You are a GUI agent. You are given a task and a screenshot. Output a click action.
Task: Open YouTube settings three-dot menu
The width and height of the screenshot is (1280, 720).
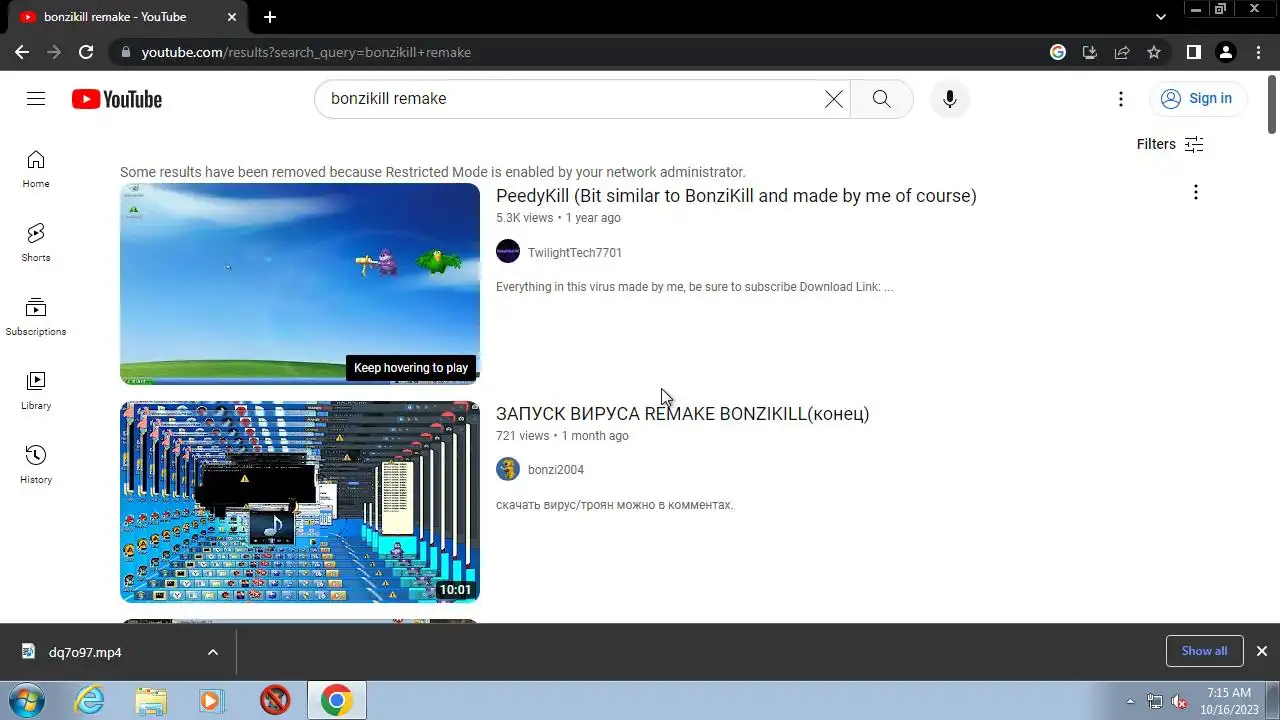(x=1121, y=98)
